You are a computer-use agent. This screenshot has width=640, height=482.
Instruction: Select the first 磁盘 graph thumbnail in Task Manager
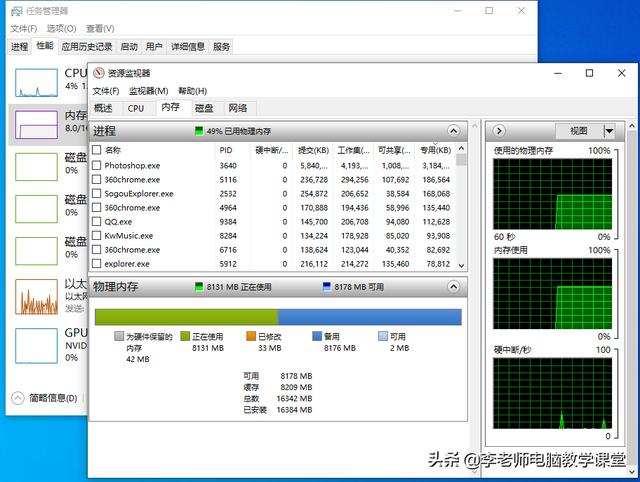pos(36,167)
